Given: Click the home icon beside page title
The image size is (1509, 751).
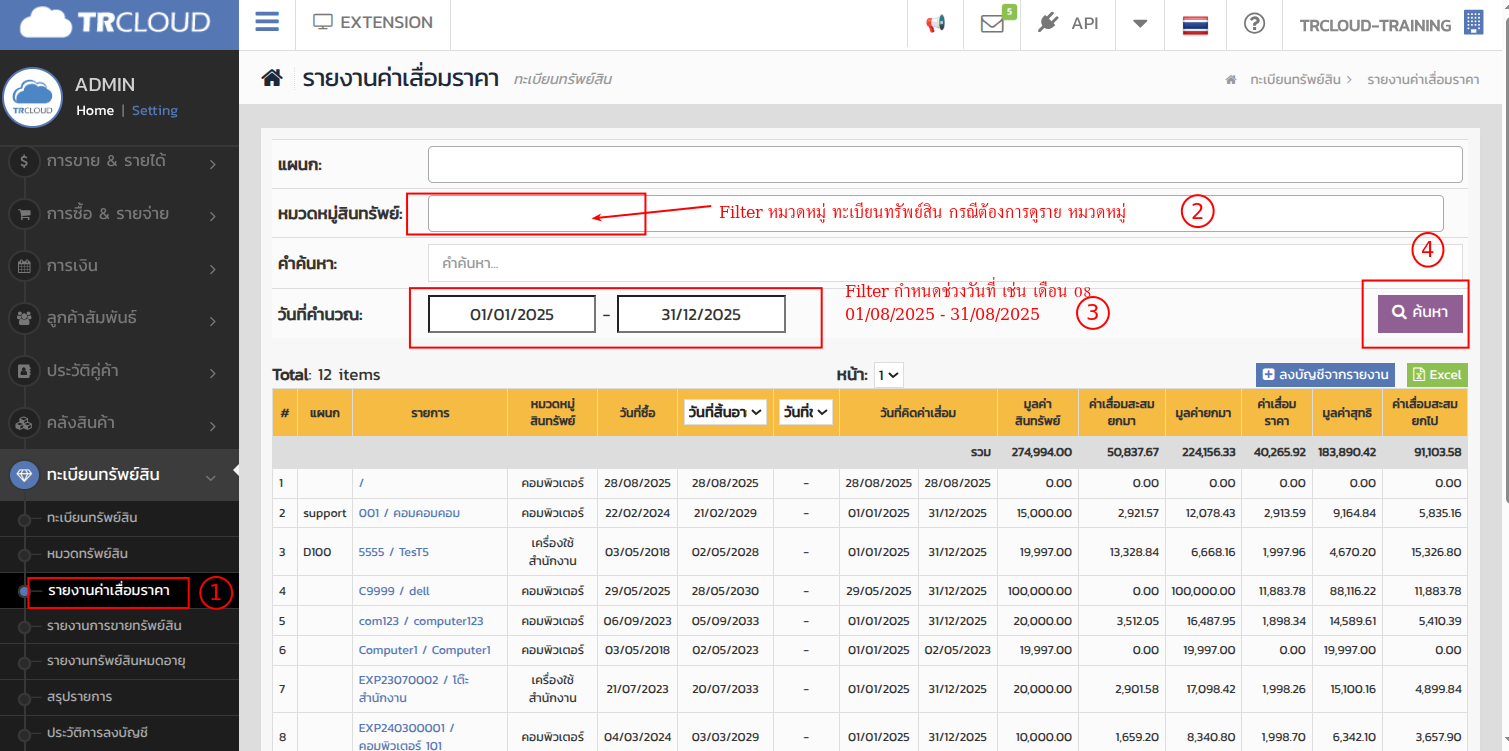Looking at the screenshot, I should click(272, 78).
